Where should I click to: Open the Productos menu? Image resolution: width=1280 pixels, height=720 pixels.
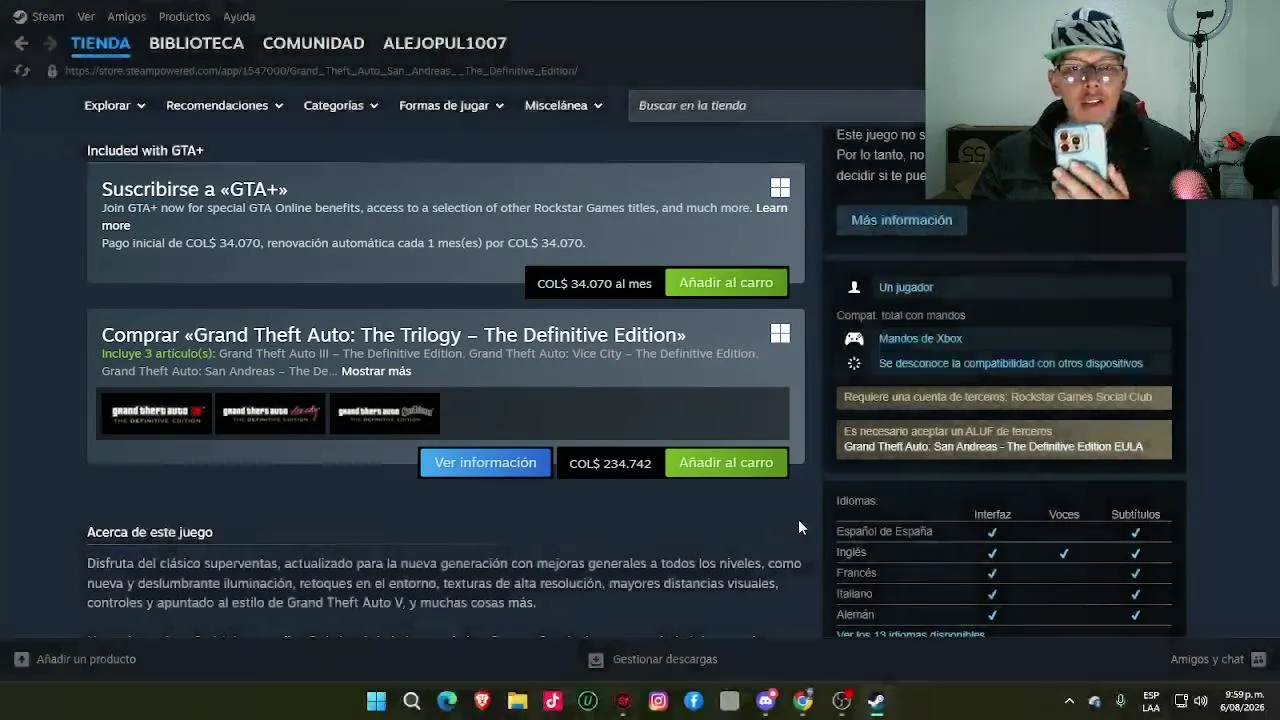pos(184,16)
